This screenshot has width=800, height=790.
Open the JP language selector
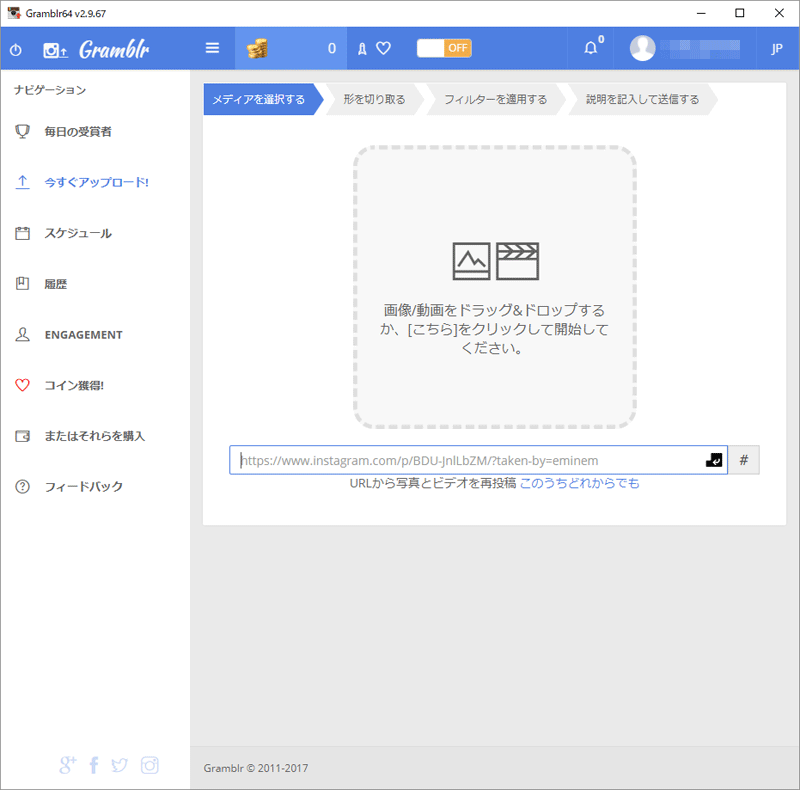[776, 48]
